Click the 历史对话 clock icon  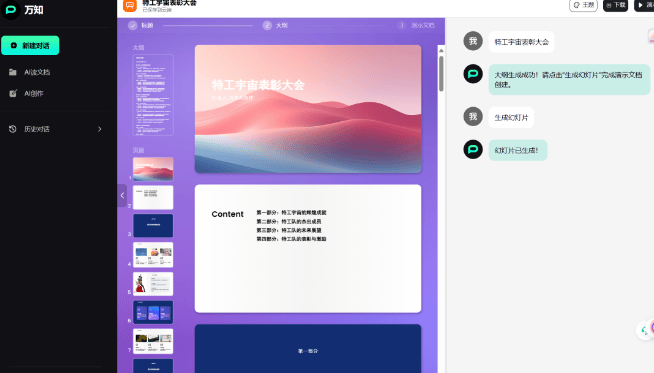point(13,129)
